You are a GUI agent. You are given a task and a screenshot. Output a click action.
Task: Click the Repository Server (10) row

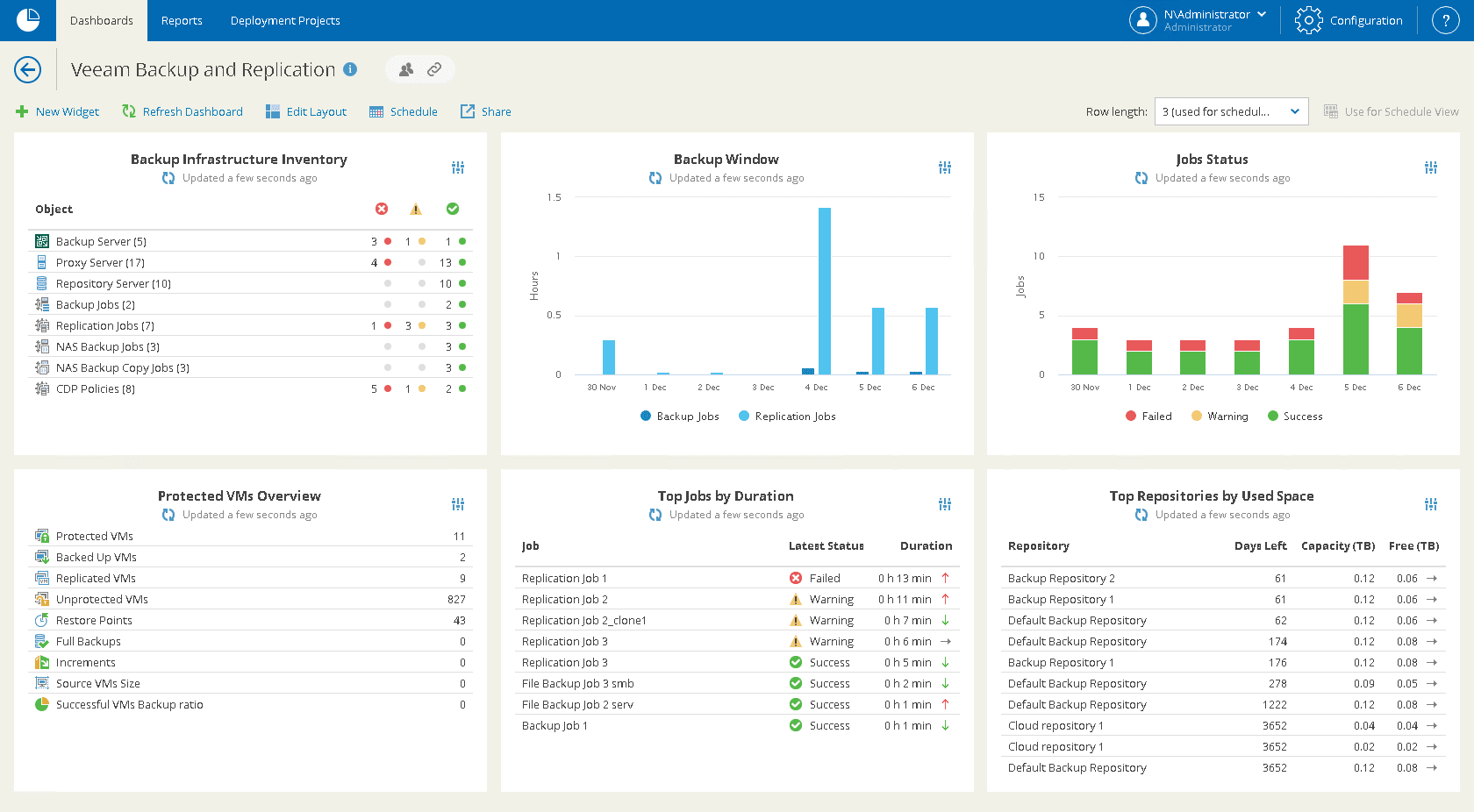[250, 283]
